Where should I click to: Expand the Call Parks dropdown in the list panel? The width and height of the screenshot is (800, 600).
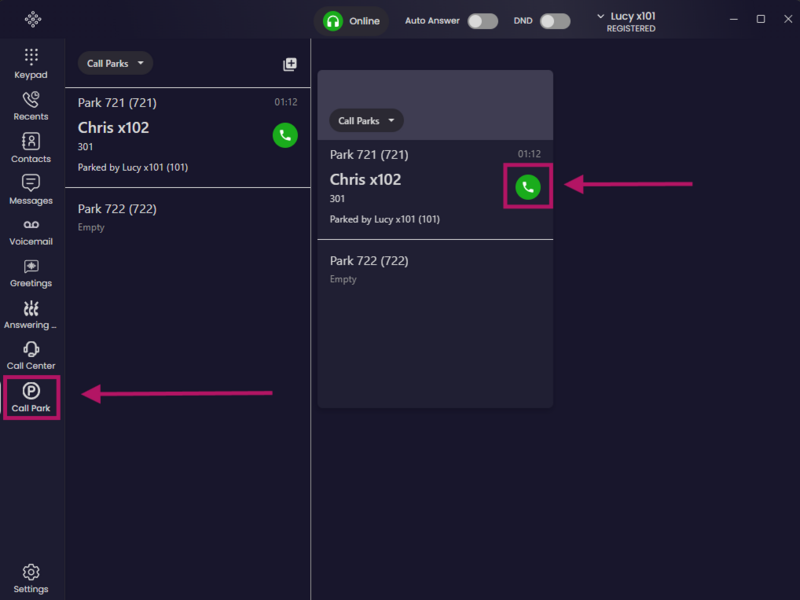115,63
